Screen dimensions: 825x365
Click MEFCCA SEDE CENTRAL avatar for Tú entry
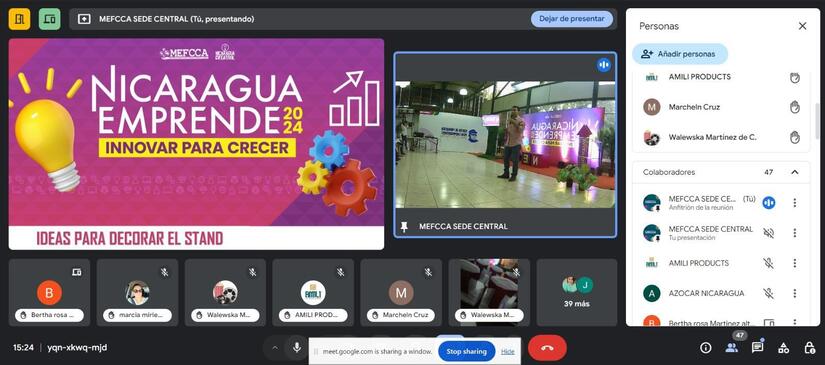(652, 202)
